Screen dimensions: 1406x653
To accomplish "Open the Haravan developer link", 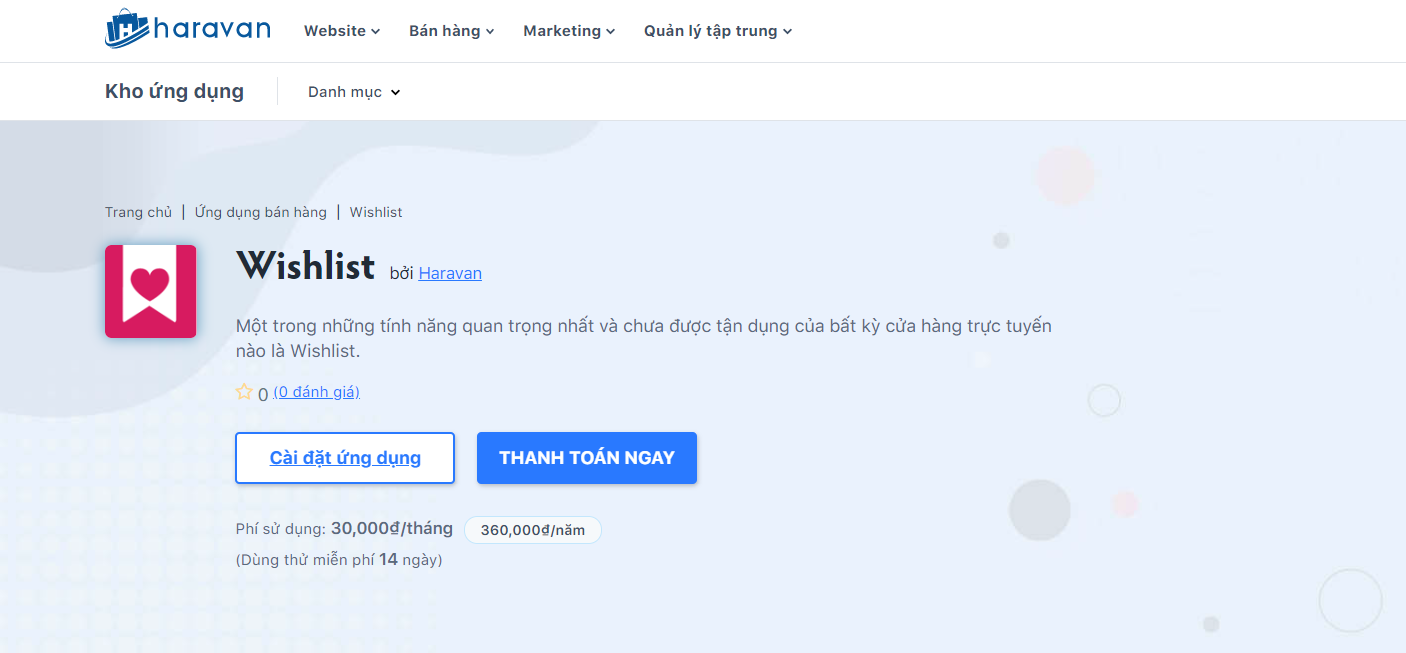I will coord(450,273).
